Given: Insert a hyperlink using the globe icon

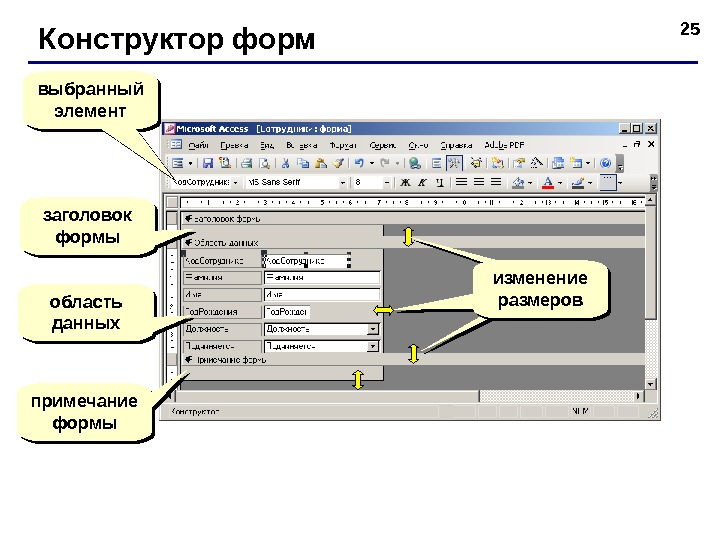Looking at the screenshot, I should (415, 163).
